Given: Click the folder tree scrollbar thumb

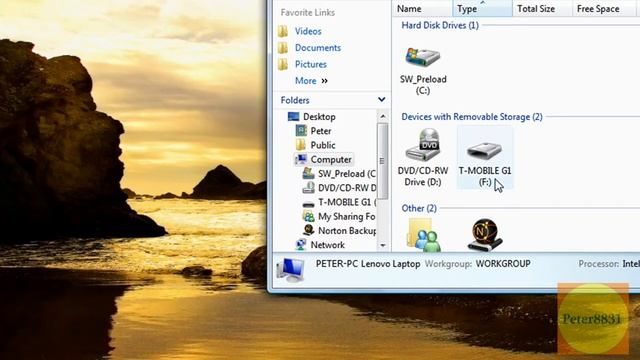Looking at the screenshot, I should (x=382, y=161).
